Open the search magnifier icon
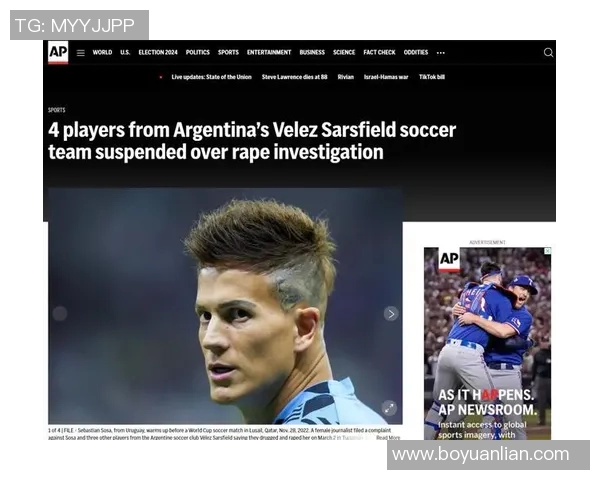600x480 pixels. pos(548,52)
